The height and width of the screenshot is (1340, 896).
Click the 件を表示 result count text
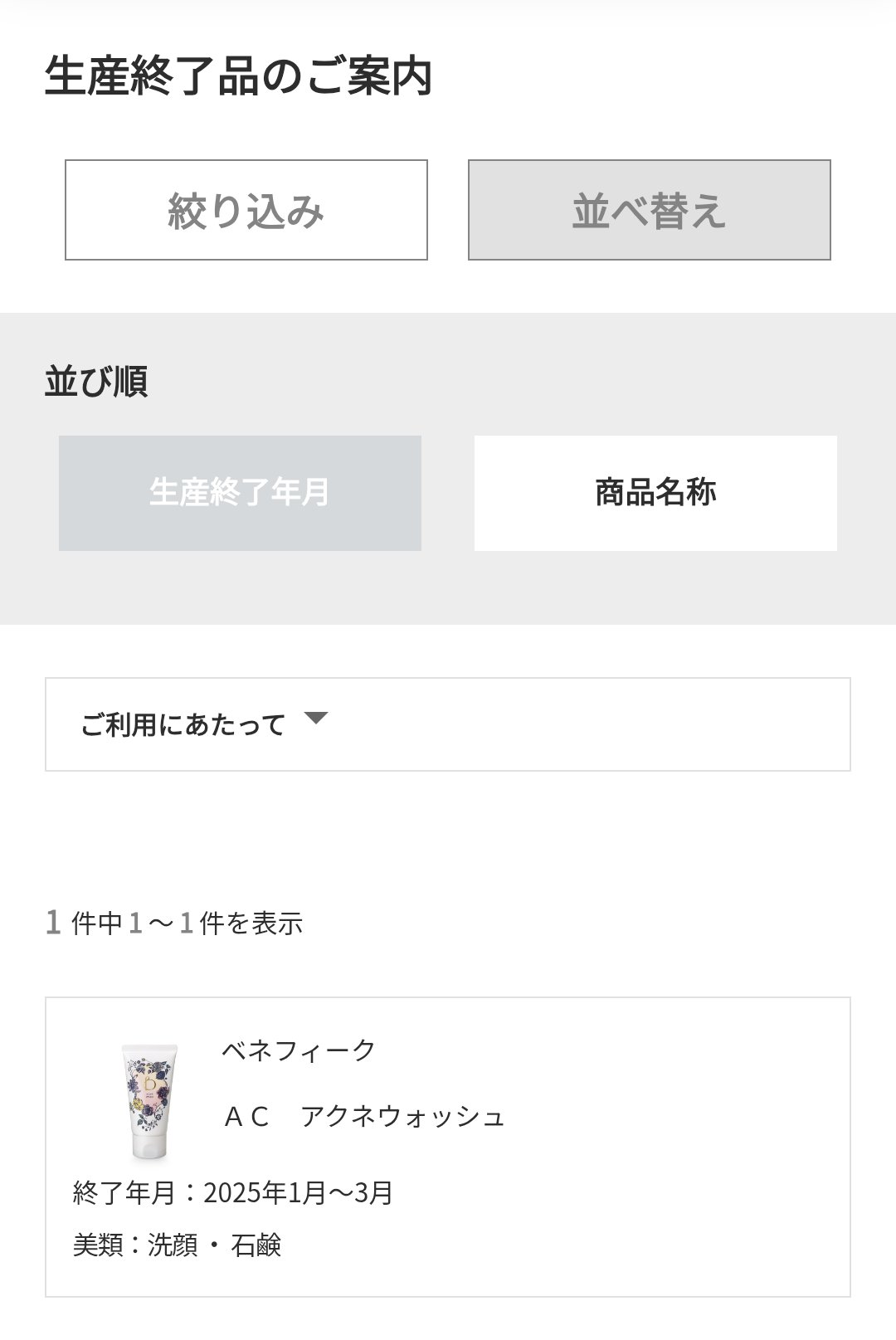[x=251, y=923]
